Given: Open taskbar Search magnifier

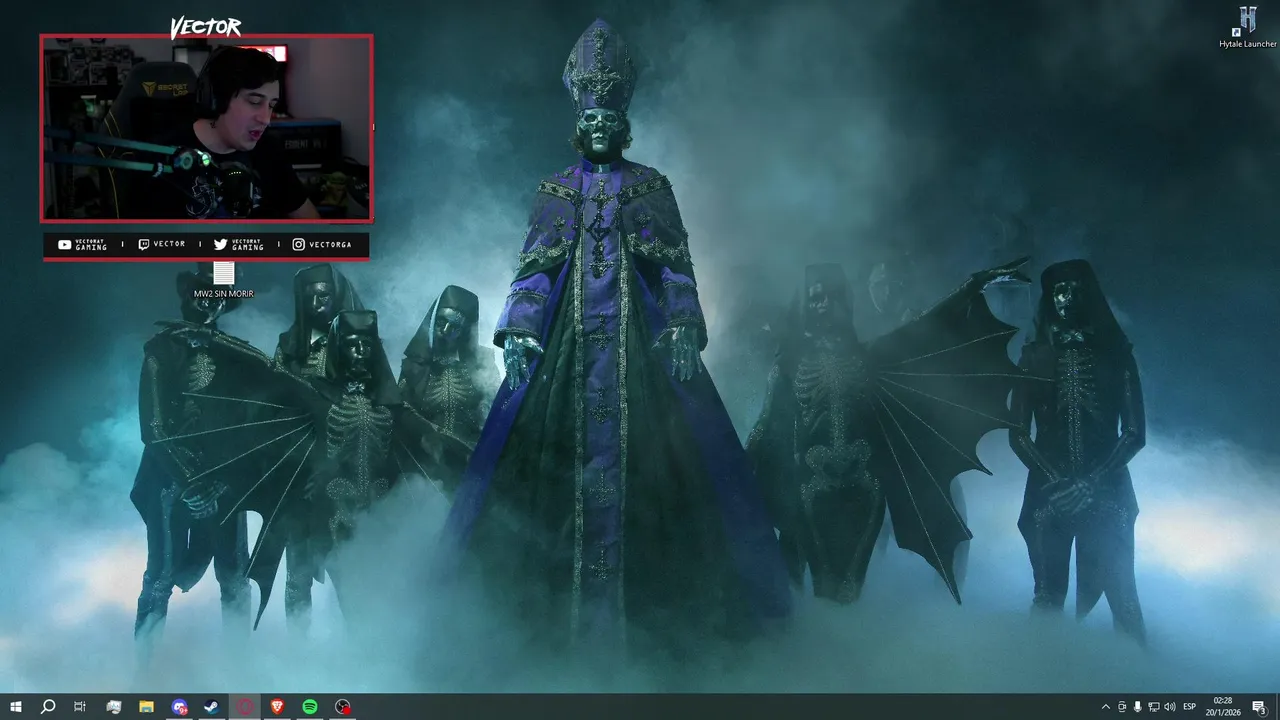Looking at the screenshot, I should (x=47, y=707).
